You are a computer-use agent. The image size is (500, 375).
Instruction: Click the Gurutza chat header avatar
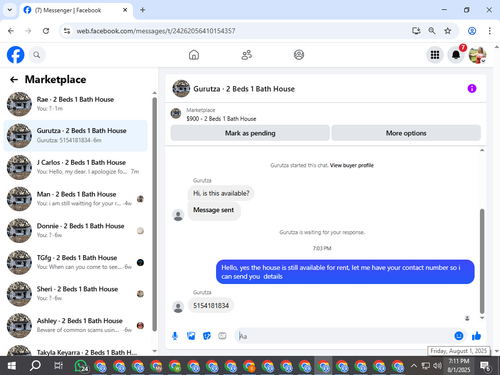(x=181, y=88)
